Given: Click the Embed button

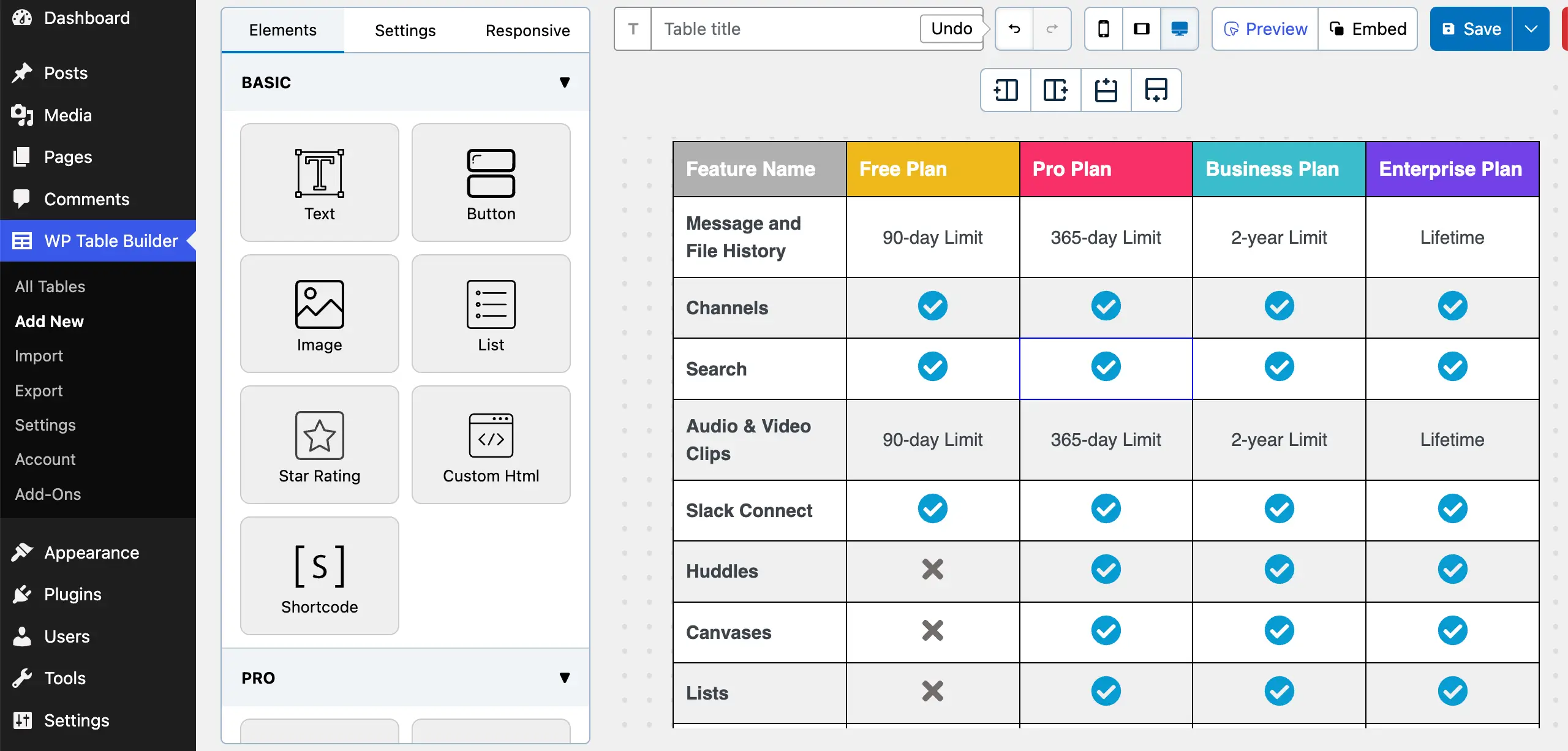Looking at the screenshot, I should 1368,28.
